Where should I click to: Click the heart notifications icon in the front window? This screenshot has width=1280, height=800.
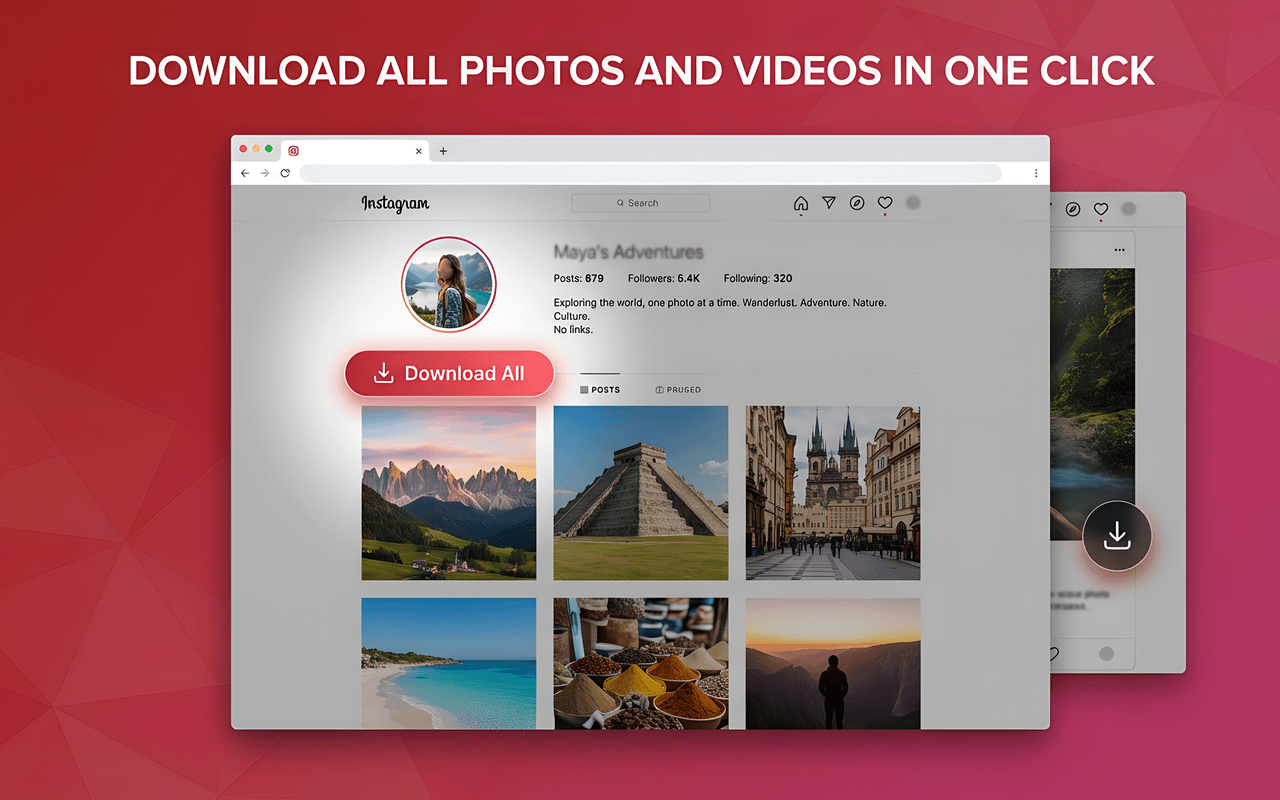click(x=885, y=203)
